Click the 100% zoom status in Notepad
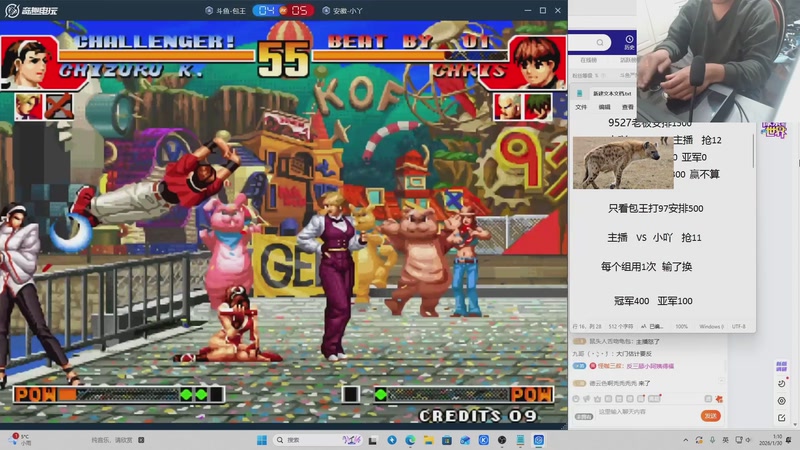This screenshot has width=800, height=450. (x=682, y=327)
